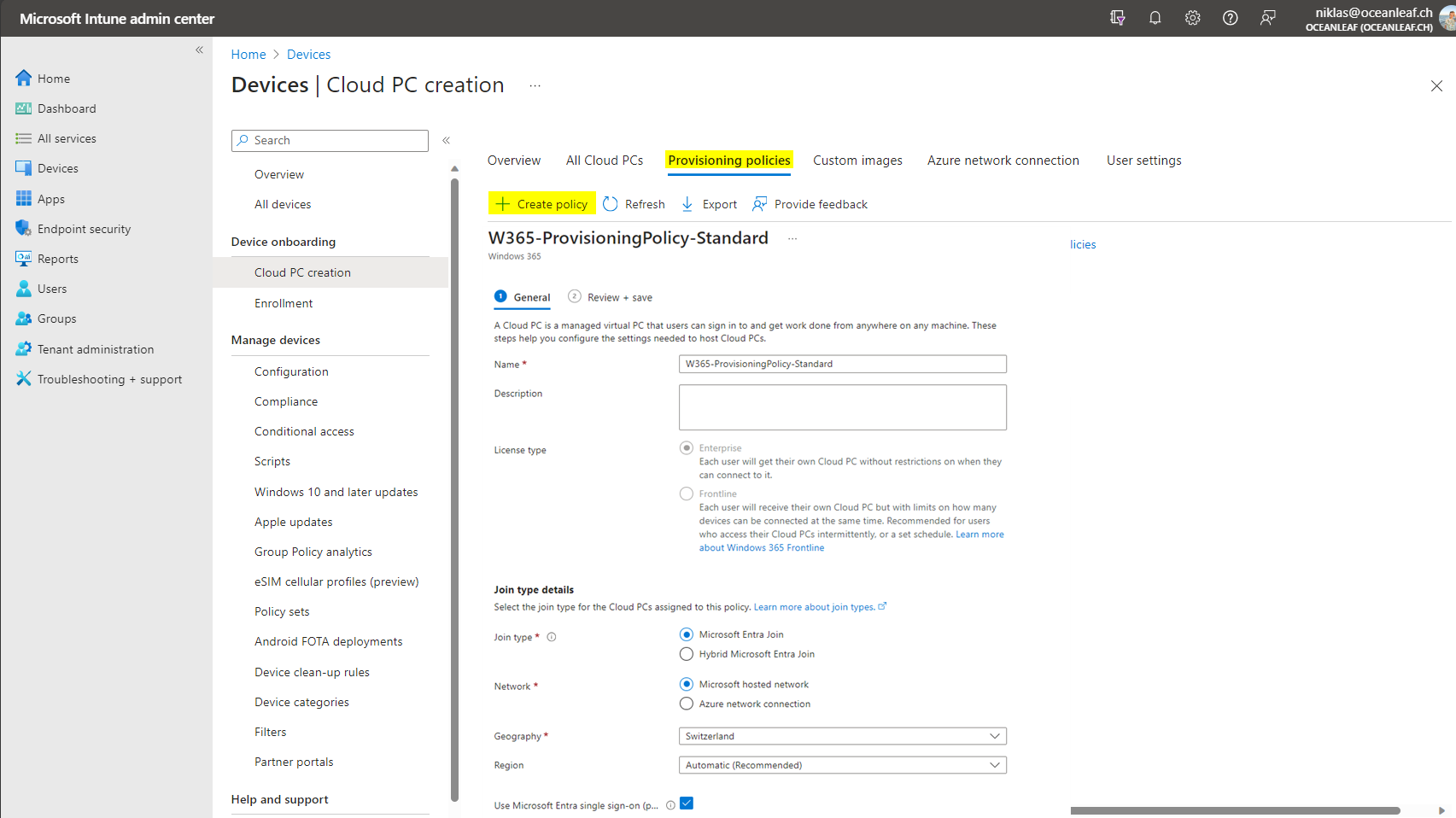Open the external link icon after join types
The width and height of the screenshot is (1456, 818).
coord(883,606)
